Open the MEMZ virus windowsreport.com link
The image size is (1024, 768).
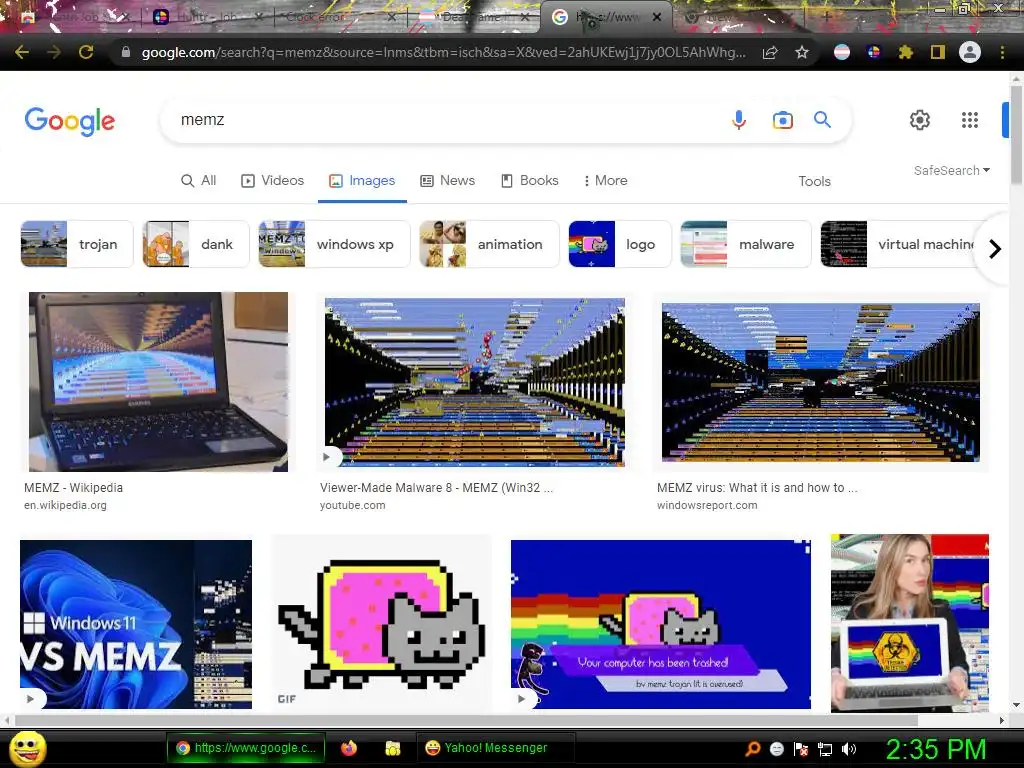[x=757, y=488]
